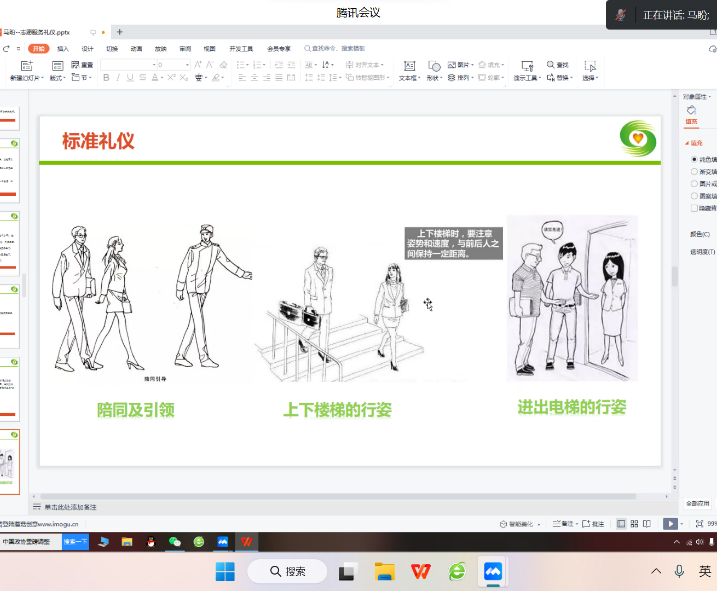Select the last slide thumbnail in panel
This screenshot has height=591, width=717.
(x=11, y=461)
